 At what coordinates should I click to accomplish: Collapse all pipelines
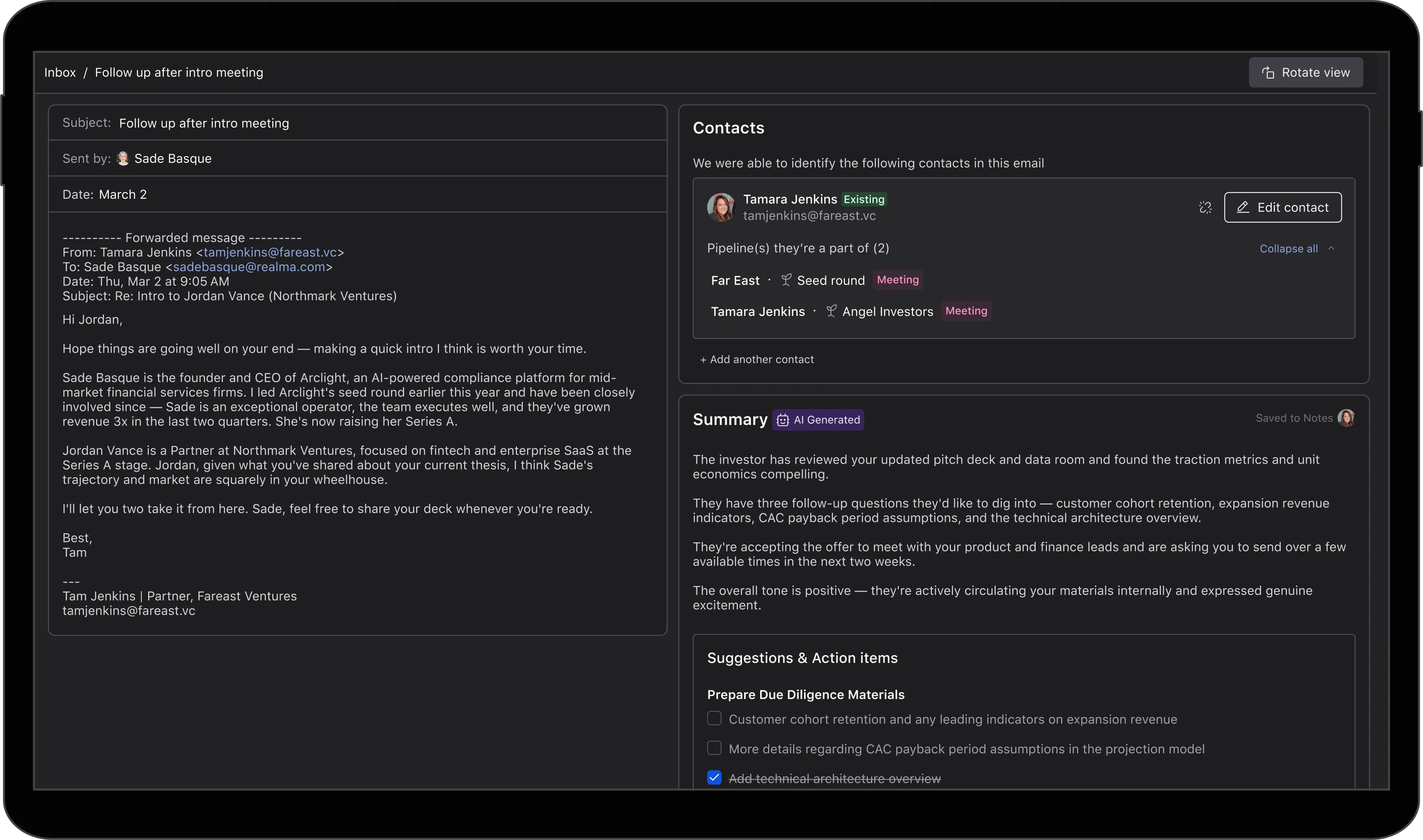[x=1297, y=249]
